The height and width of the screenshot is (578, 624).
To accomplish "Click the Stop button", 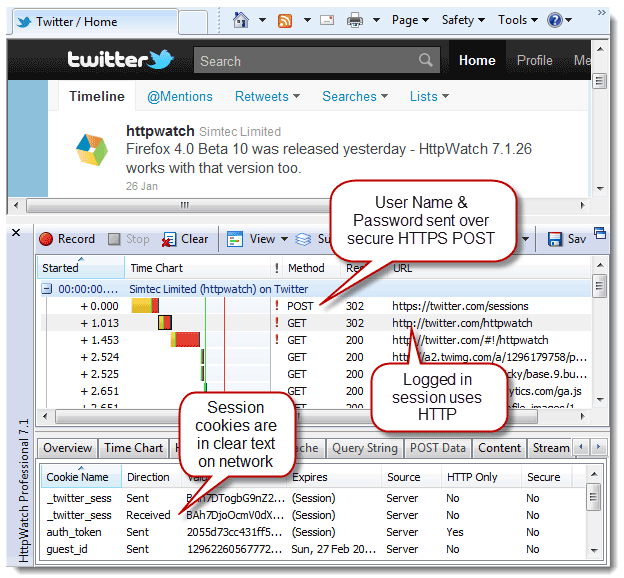I will [x=128, y=239].
